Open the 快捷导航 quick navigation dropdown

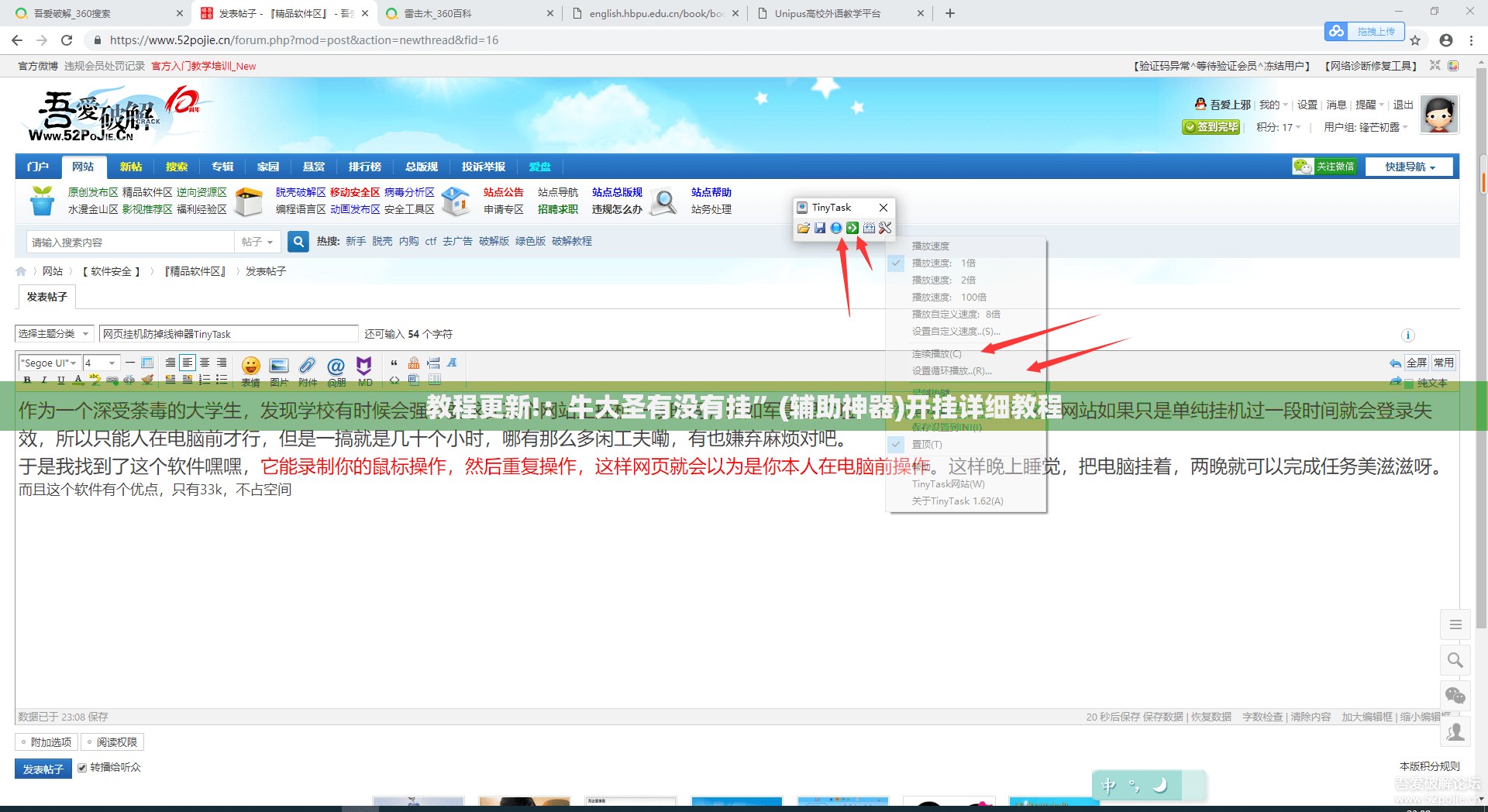1410,167
